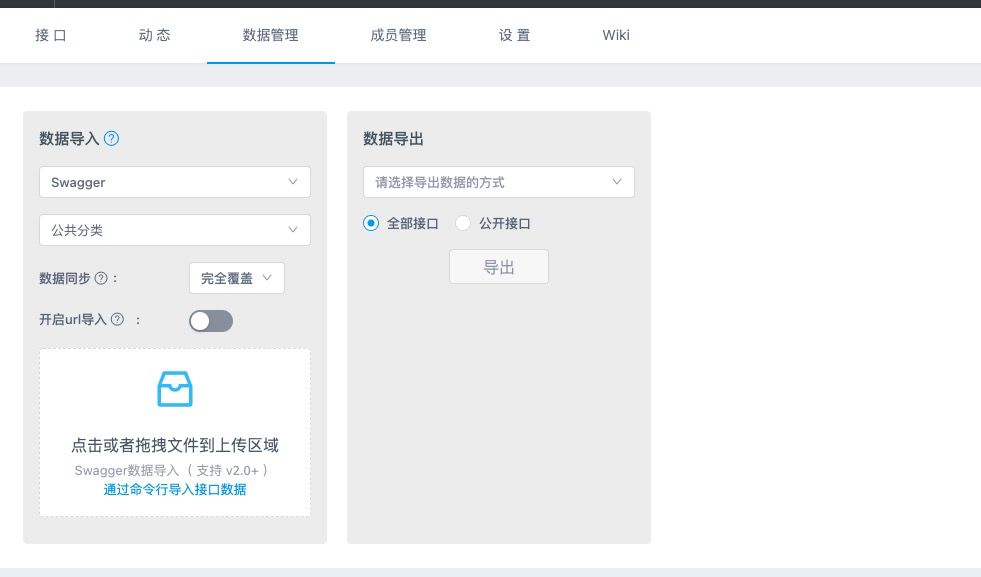The image size is (981, 577).
Task: Open the Swagger import type dropdown
Action: (x=175, y=182)
